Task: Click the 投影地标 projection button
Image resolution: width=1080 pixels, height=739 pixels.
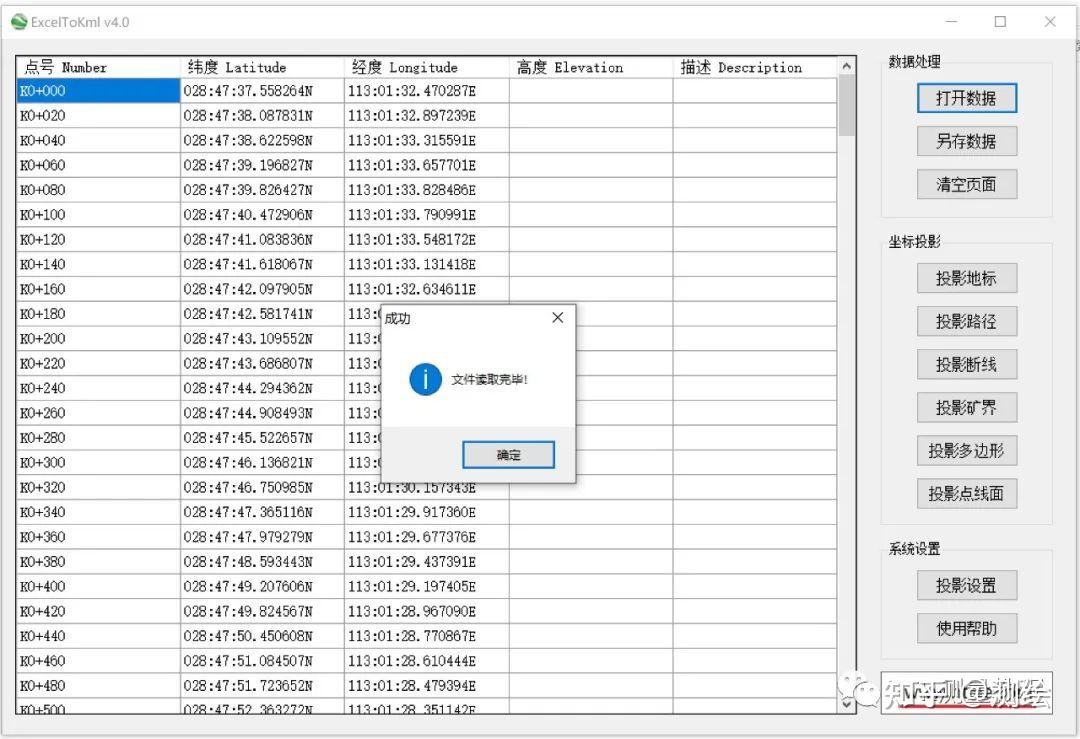Action: coord(966,278)
